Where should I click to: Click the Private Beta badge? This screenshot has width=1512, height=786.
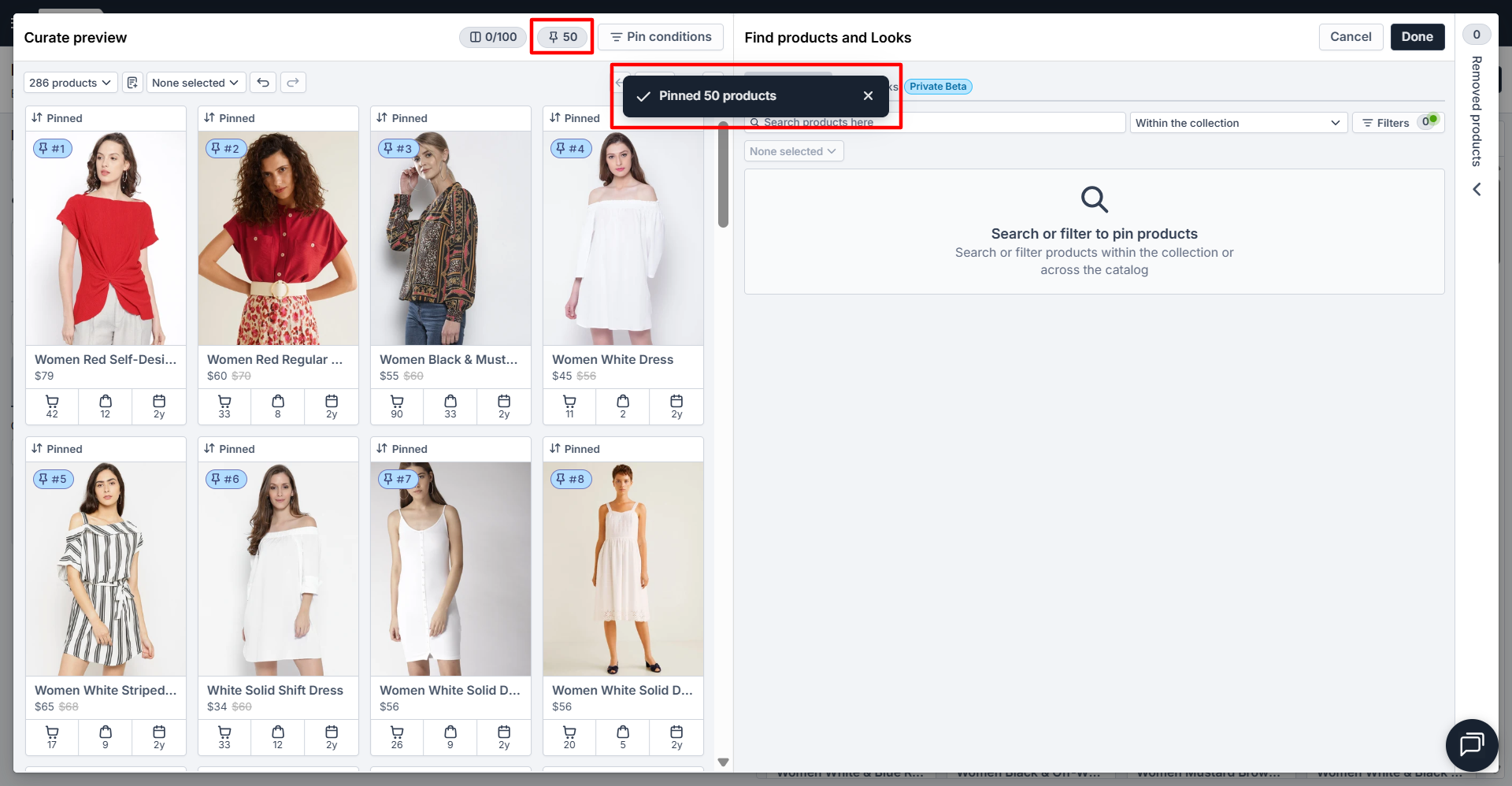pyautogui.click(x=938, y=87)
